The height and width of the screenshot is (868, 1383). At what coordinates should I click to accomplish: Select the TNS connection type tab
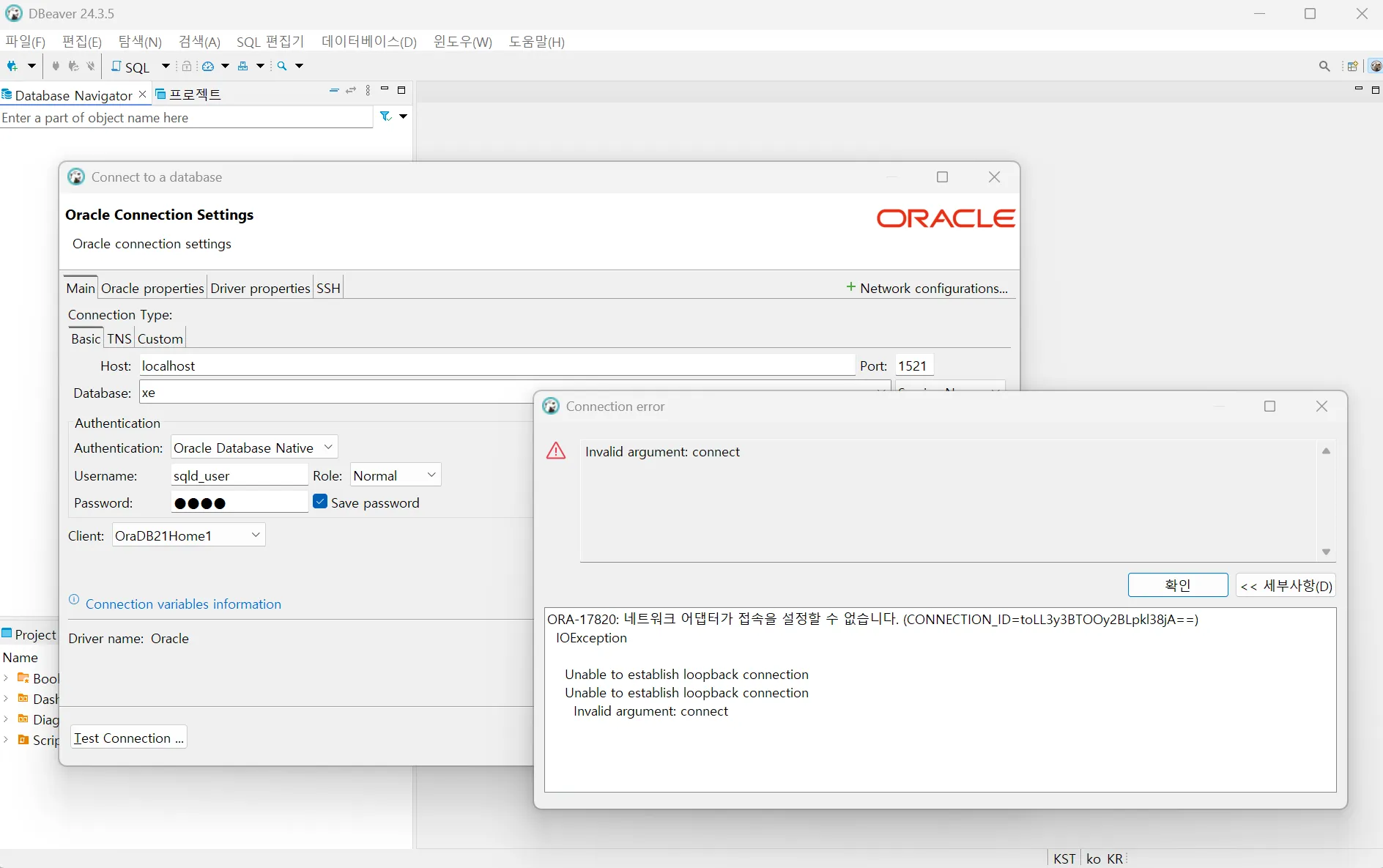119,338
